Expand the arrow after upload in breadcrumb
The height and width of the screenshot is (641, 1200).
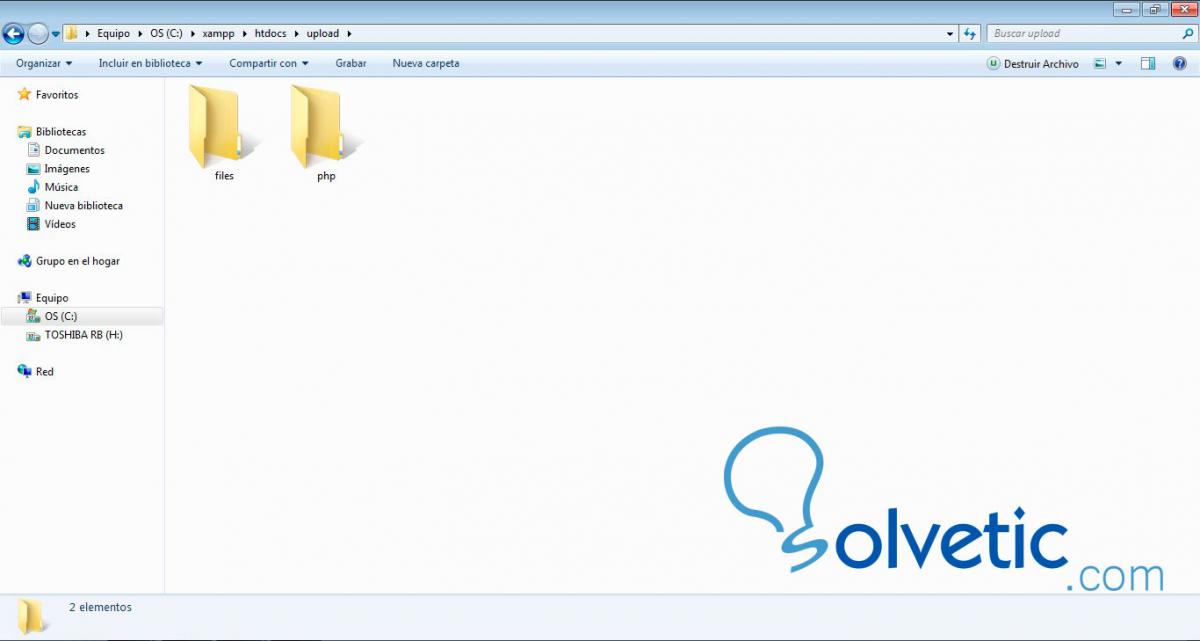click(349, 34)
